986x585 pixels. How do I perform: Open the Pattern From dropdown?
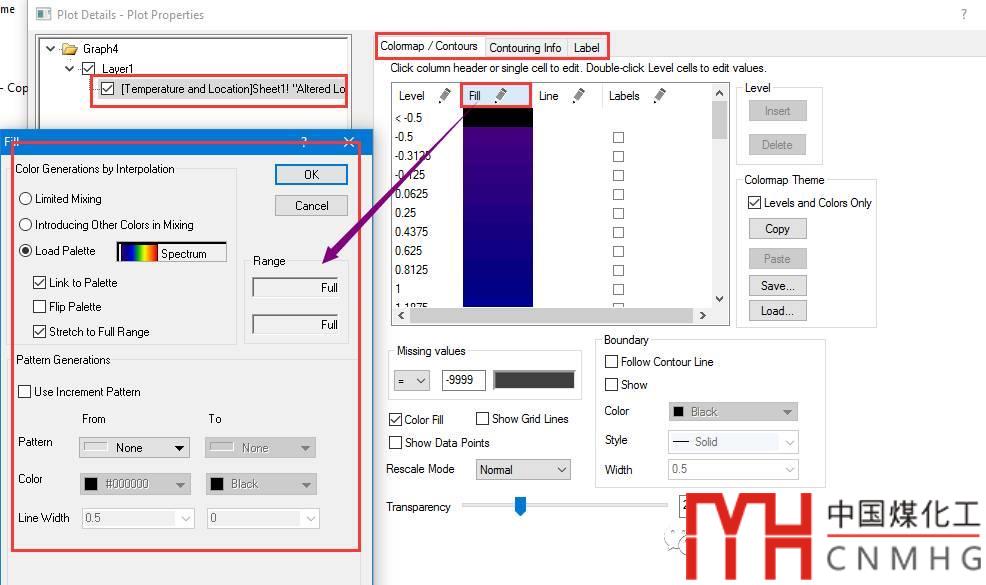click(x=135, y=448)
